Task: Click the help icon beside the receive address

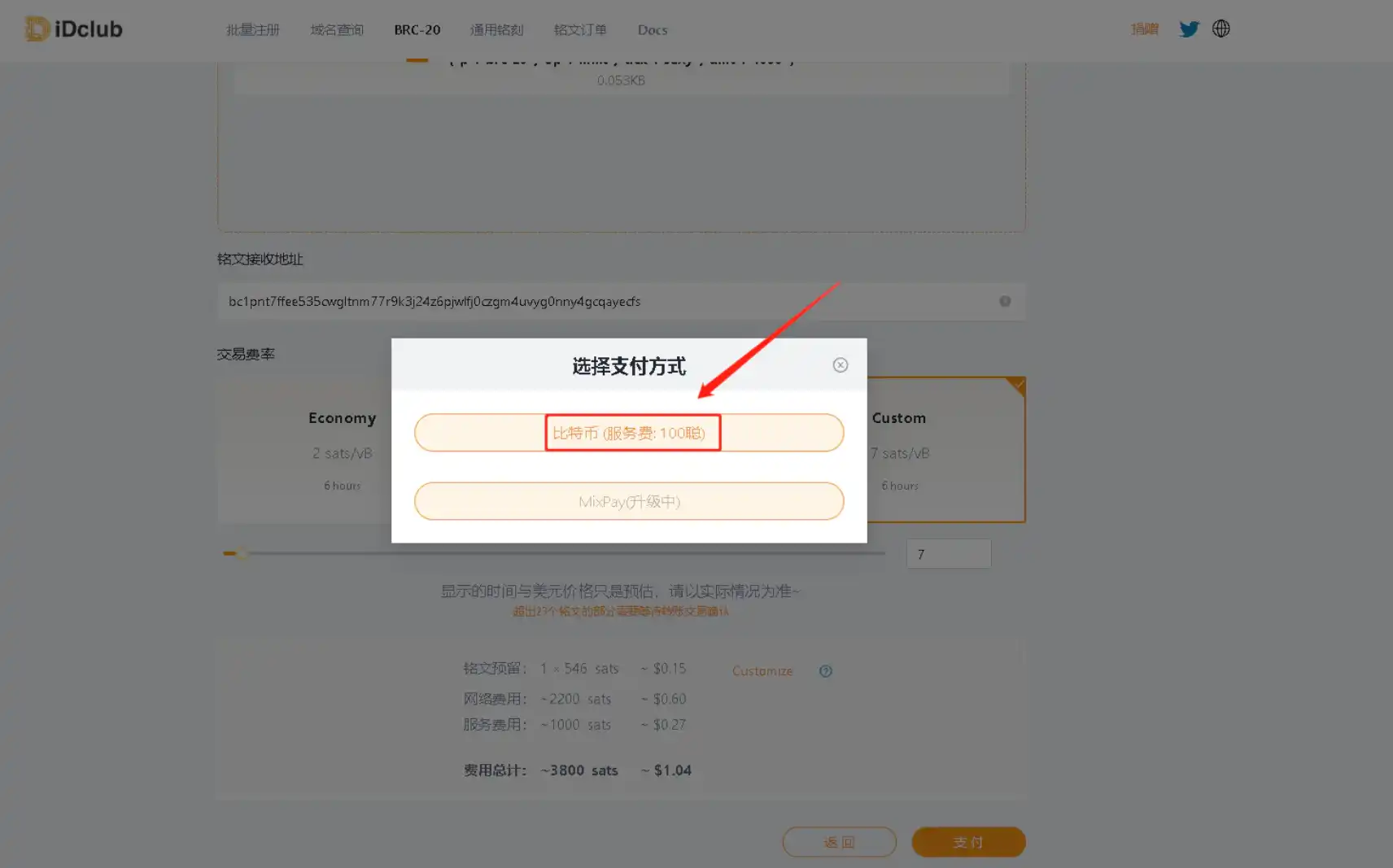Action: [1004, 301]
